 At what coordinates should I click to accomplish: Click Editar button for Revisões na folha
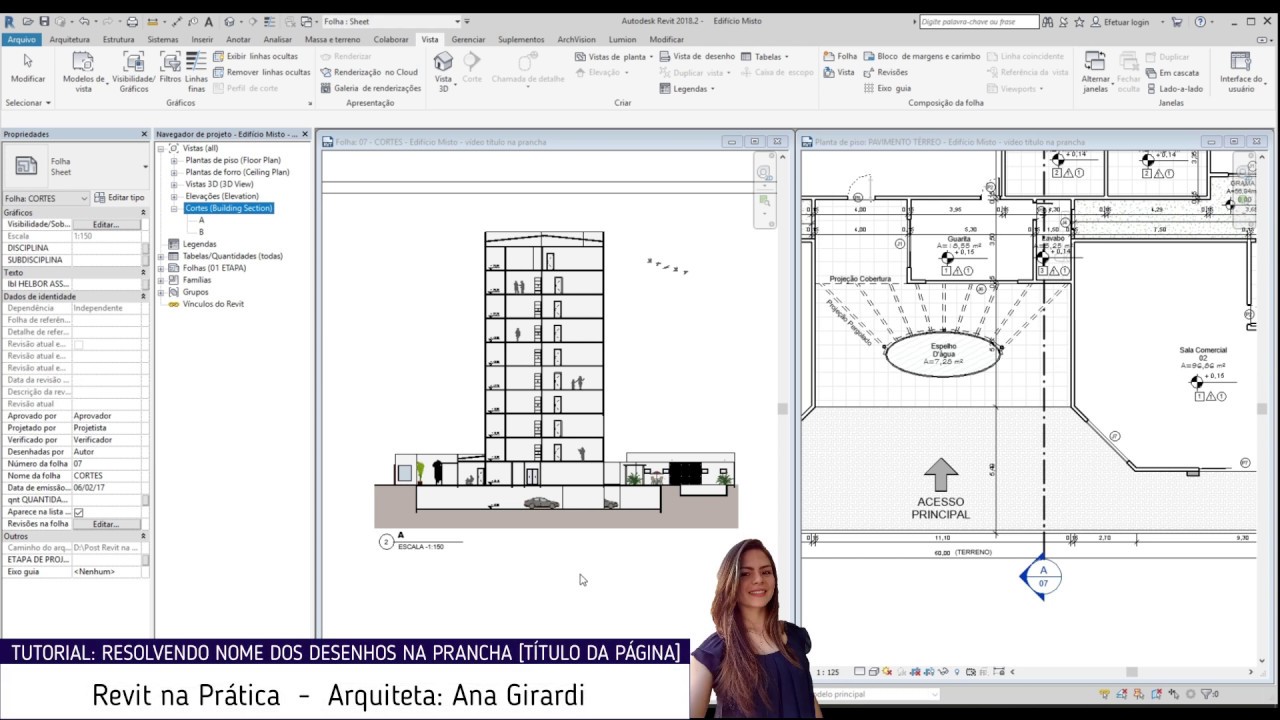106,524
